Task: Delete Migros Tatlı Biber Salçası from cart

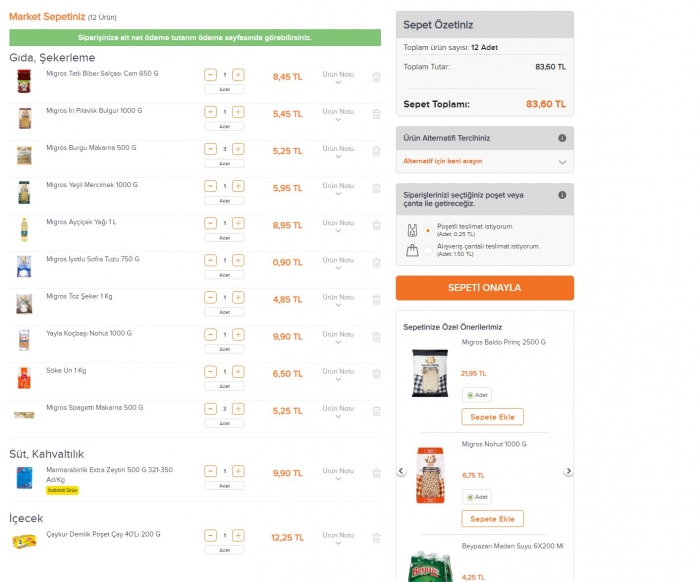Action: pos(376,77)
